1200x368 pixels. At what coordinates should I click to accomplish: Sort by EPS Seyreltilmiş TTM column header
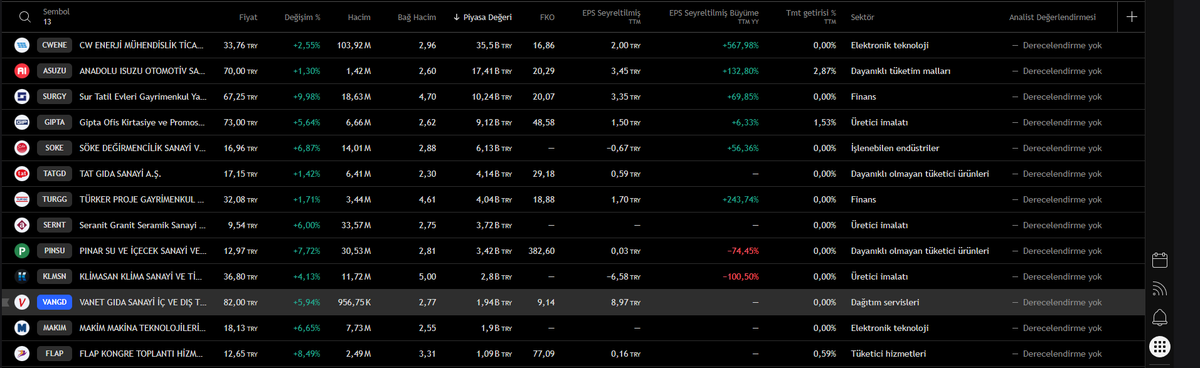pyautogui.click(x=612, y=17)
